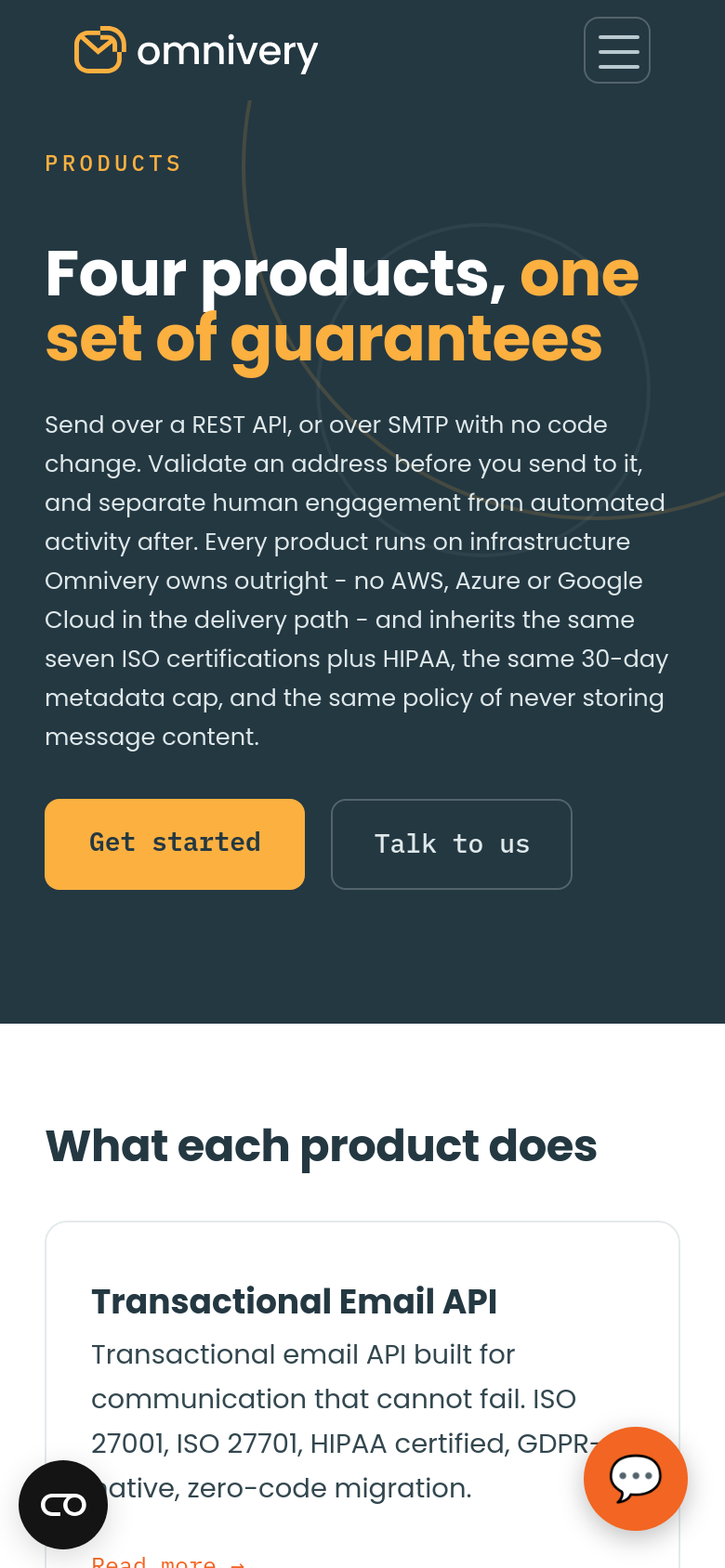
Task: Click the 'Send over a REST API' paragraph line
Action: tap(326, 425)
